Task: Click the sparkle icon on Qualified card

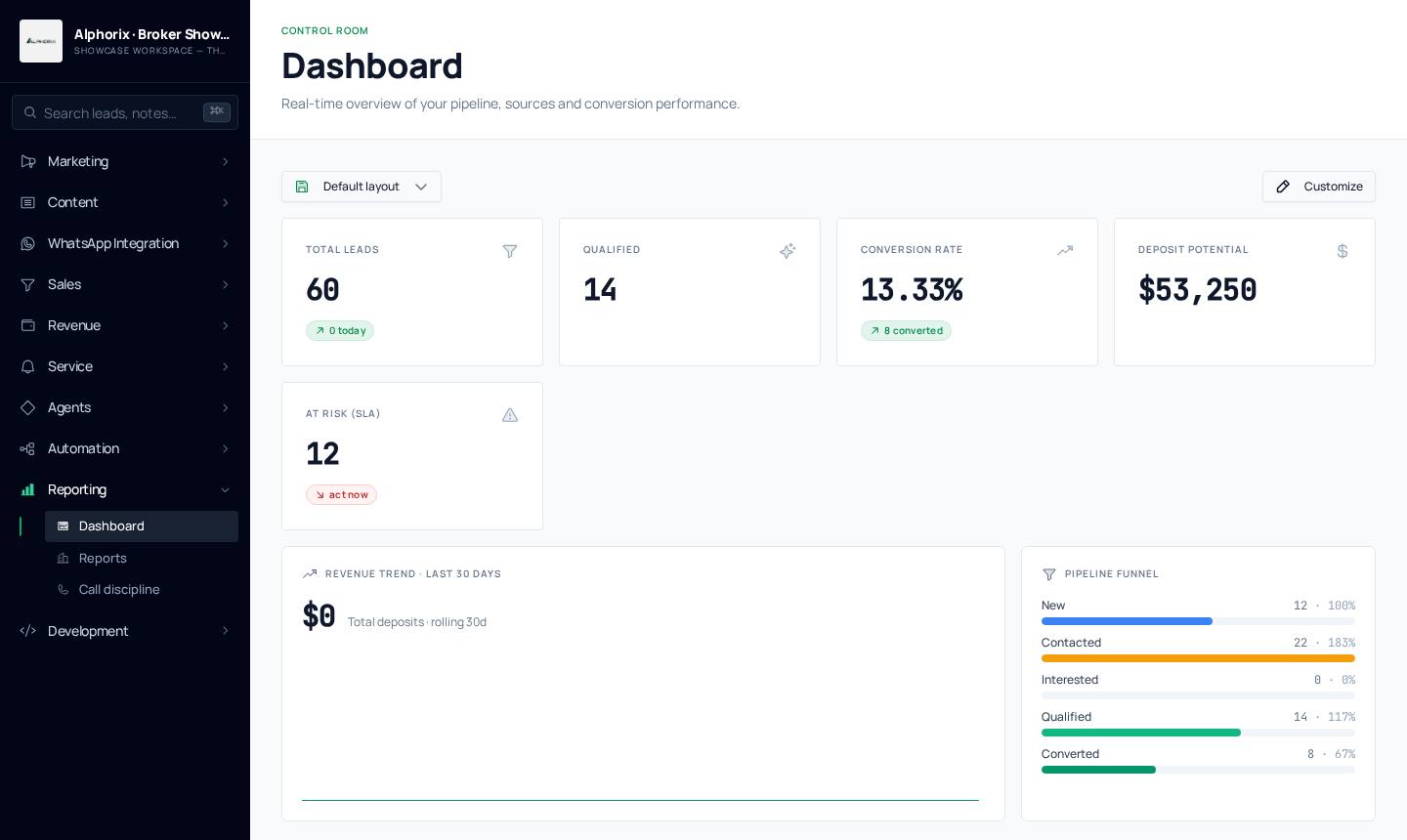Action: pyautogui.click(x=788, y=251)
